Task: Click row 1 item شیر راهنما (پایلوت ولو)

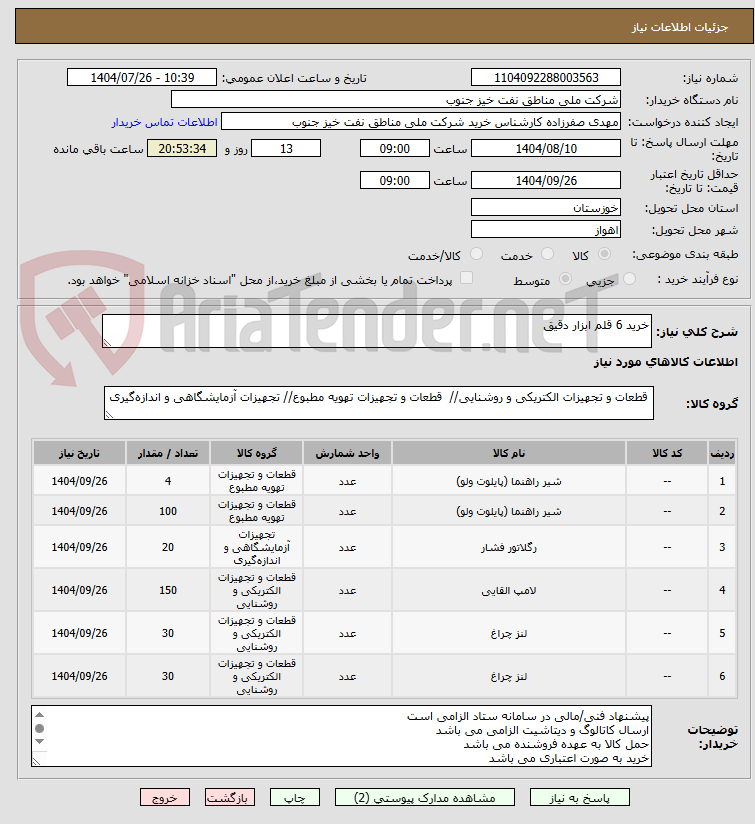Action: click(x=509, y=481)
